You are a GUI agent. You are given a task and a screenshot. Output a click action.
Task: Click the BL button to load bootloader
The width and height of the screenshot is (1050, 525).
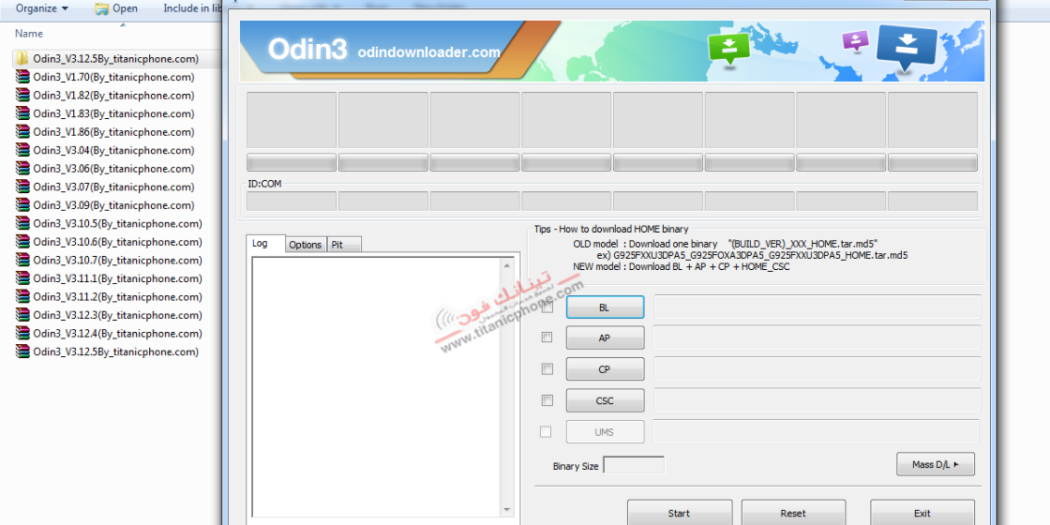pos(605,307)
